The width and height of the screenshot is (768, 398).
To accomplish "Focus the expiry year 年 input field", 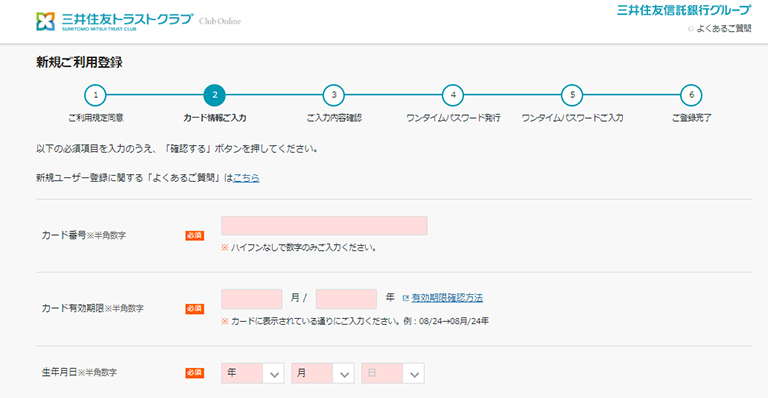I will coord(346,299).
